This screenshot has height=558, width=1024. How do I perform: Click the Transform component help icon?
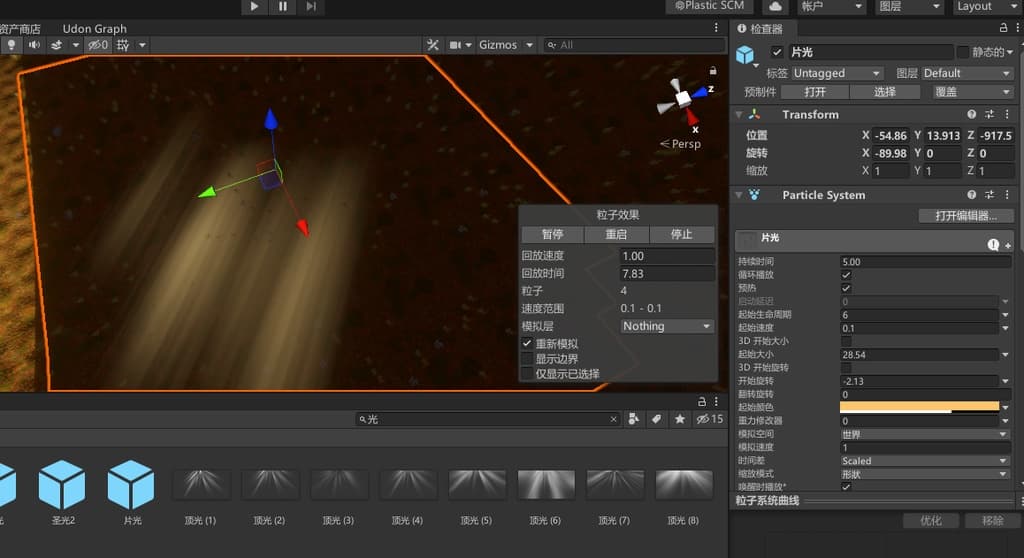[971, 114]
